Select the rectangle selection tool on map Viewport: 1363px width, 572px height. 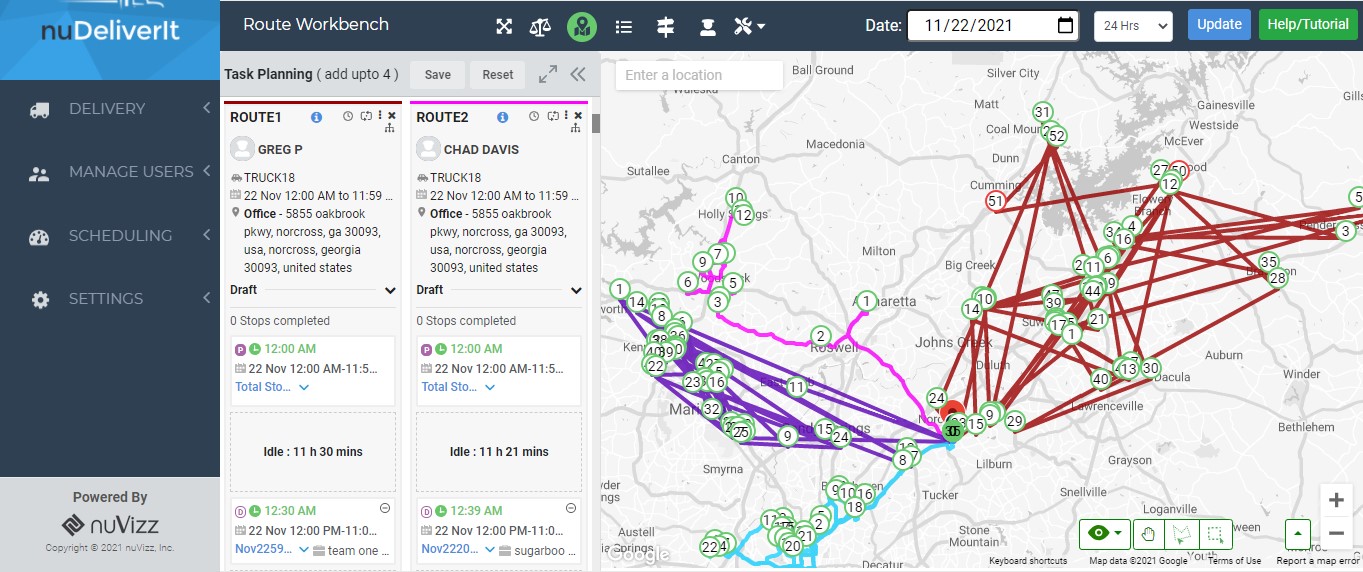(1216, 534)
